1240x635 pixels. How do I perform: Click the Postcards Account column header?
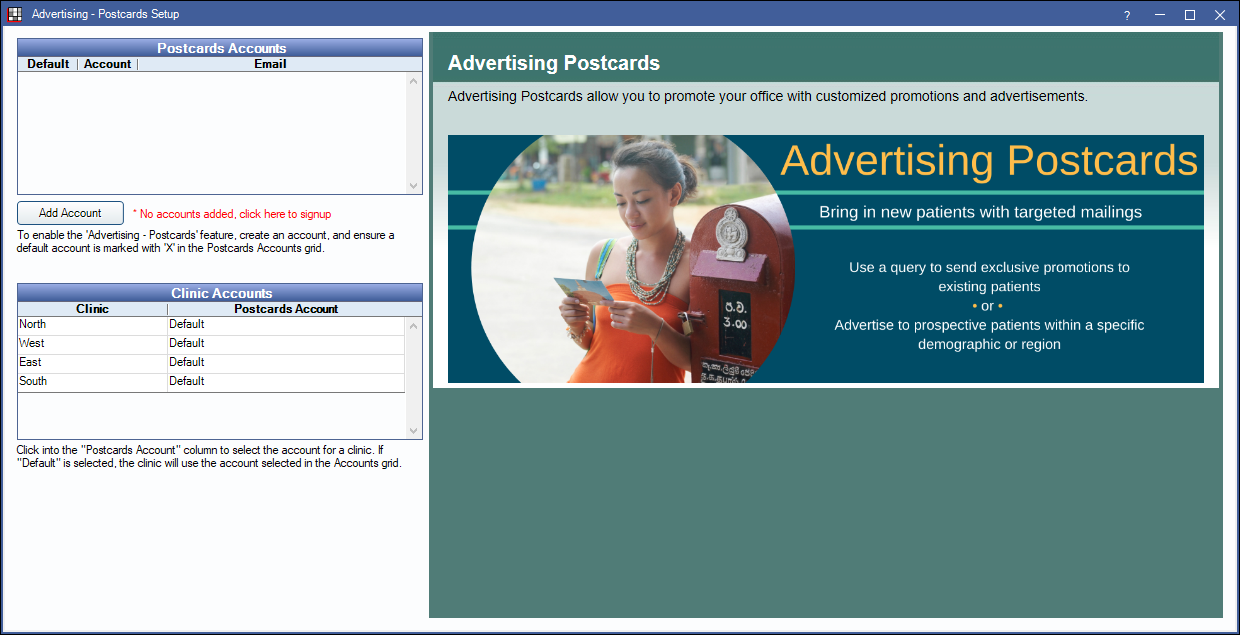click(x=286, y=309)
